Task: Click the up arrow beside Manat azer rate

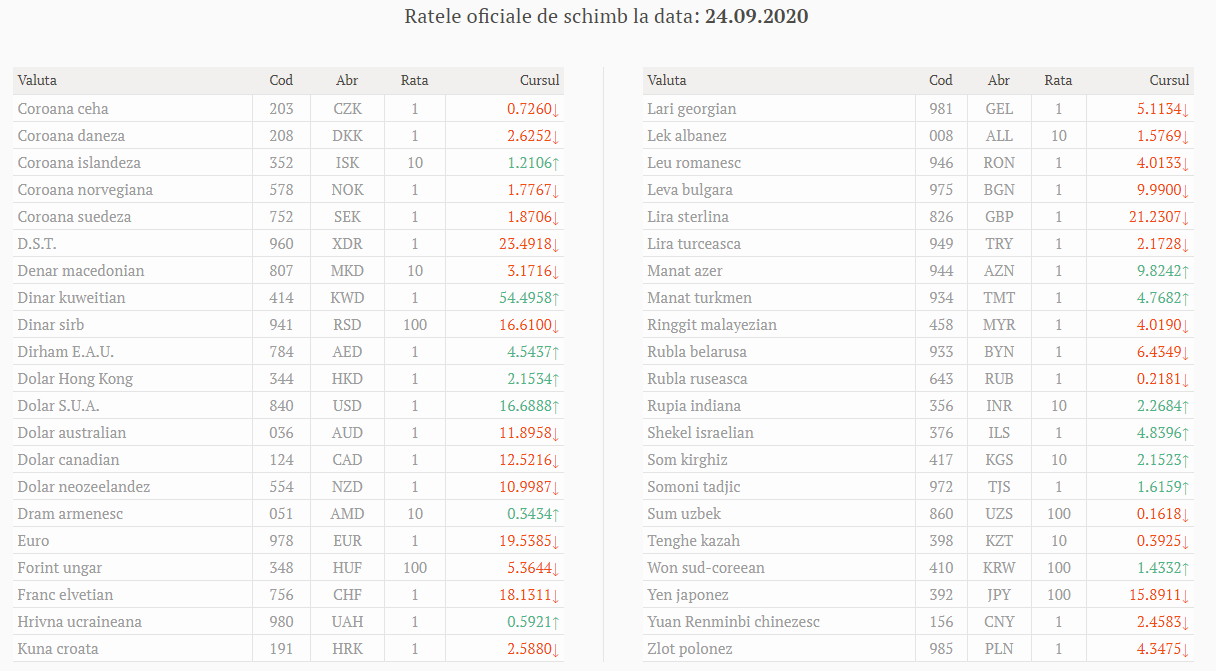Action: pyautogui.click(x=1186, y=271)
